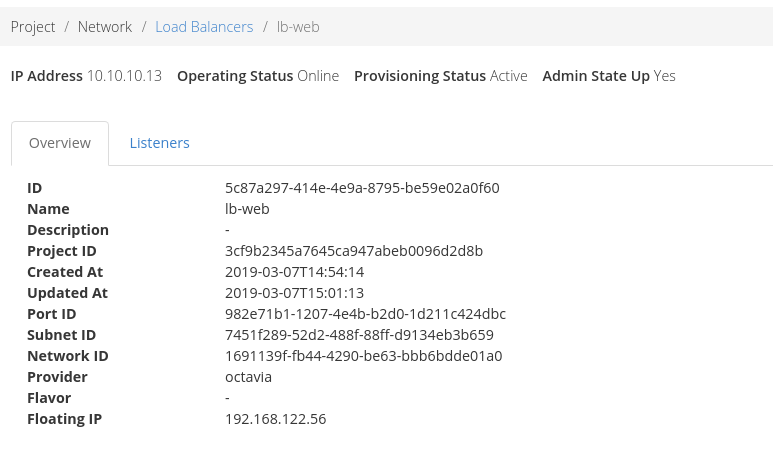
Task: Click the Name value lb-web
Action: [x=247, y=209]
